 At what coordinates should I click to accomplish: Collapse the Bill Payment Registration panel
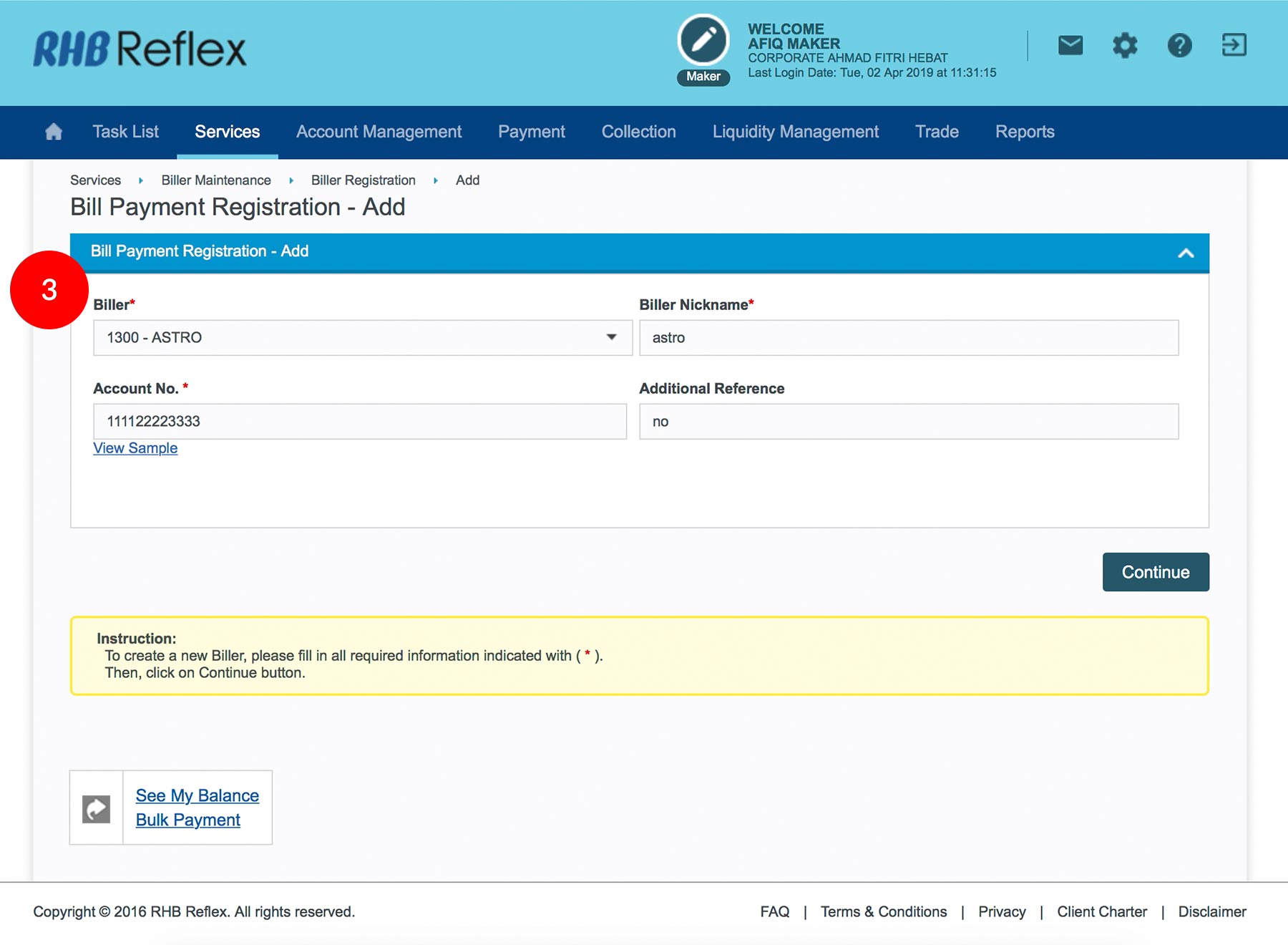[x=1186, y=253]
